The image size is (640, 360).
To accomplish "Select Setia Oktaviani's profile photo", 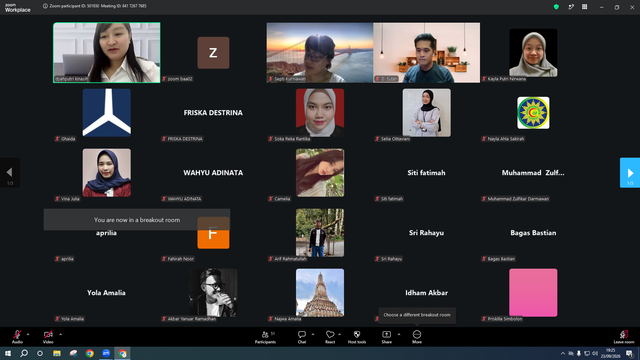I will tap(427, 113).
